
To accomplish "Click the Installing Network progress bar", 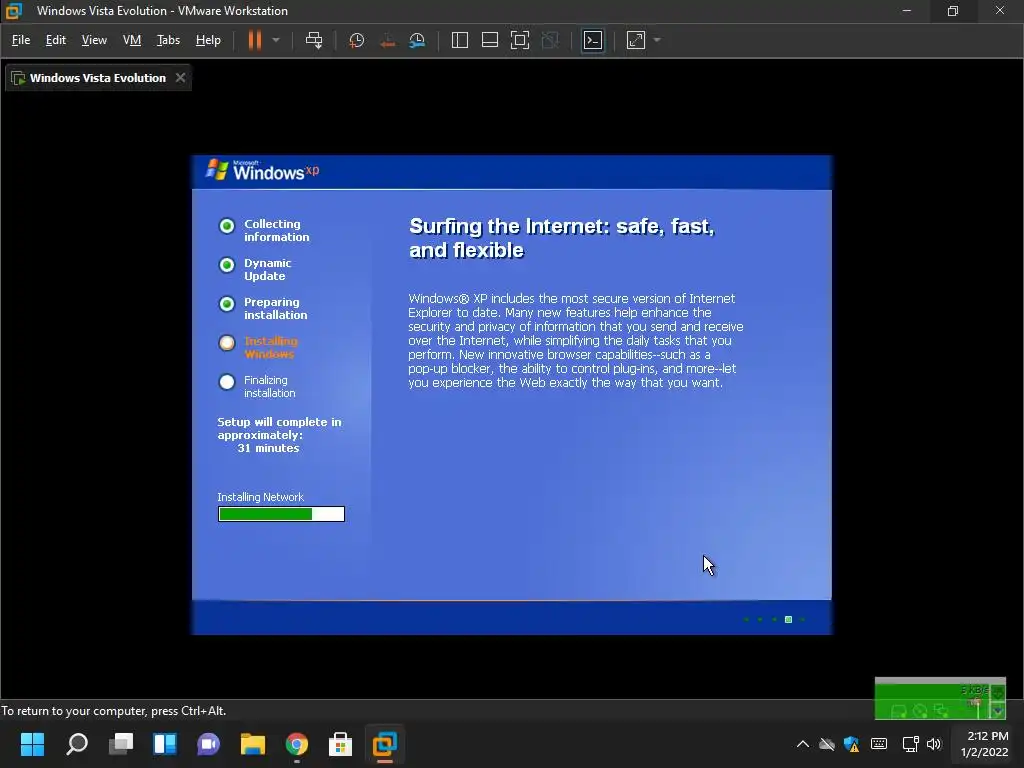I will click(281, 514).
